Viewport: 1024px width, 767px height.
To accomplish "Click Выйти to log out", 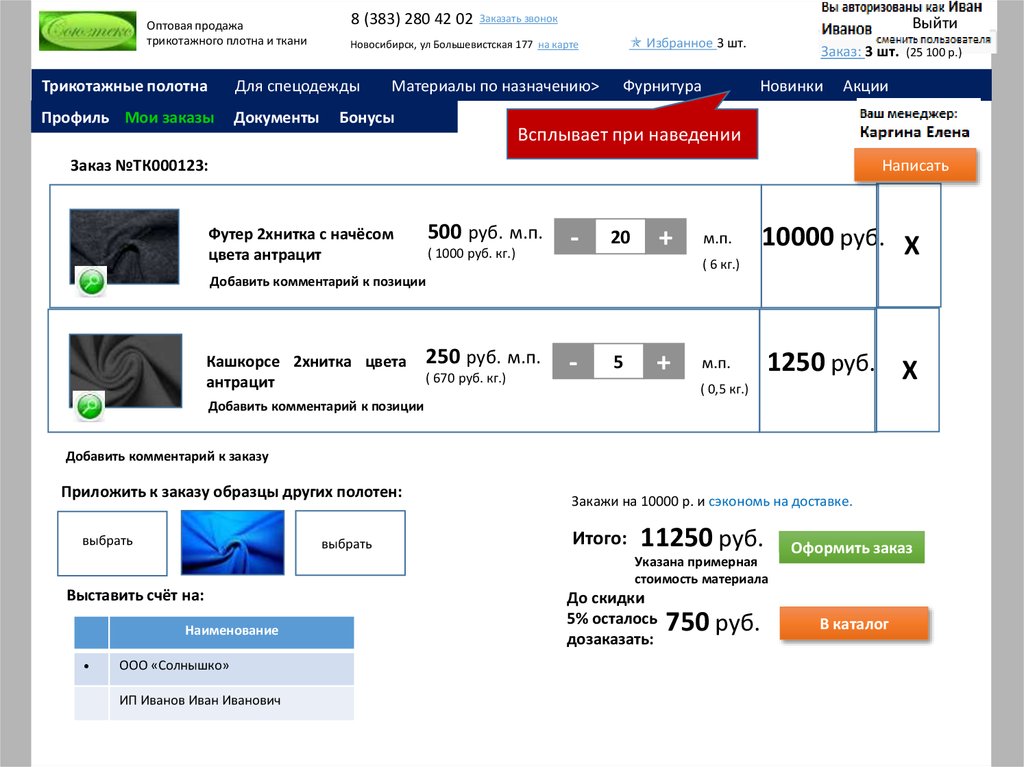I will click(x=935, y=24).
